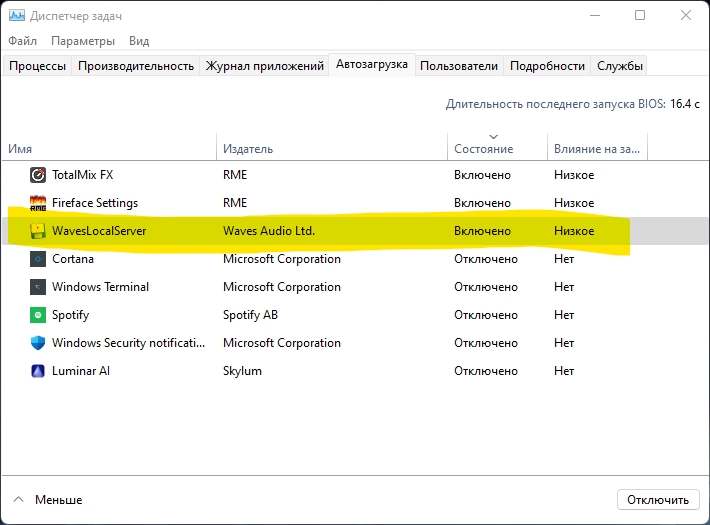
Task: Click Низкое impact of WavesLocalServer
Action: click(x=574, y=231)
